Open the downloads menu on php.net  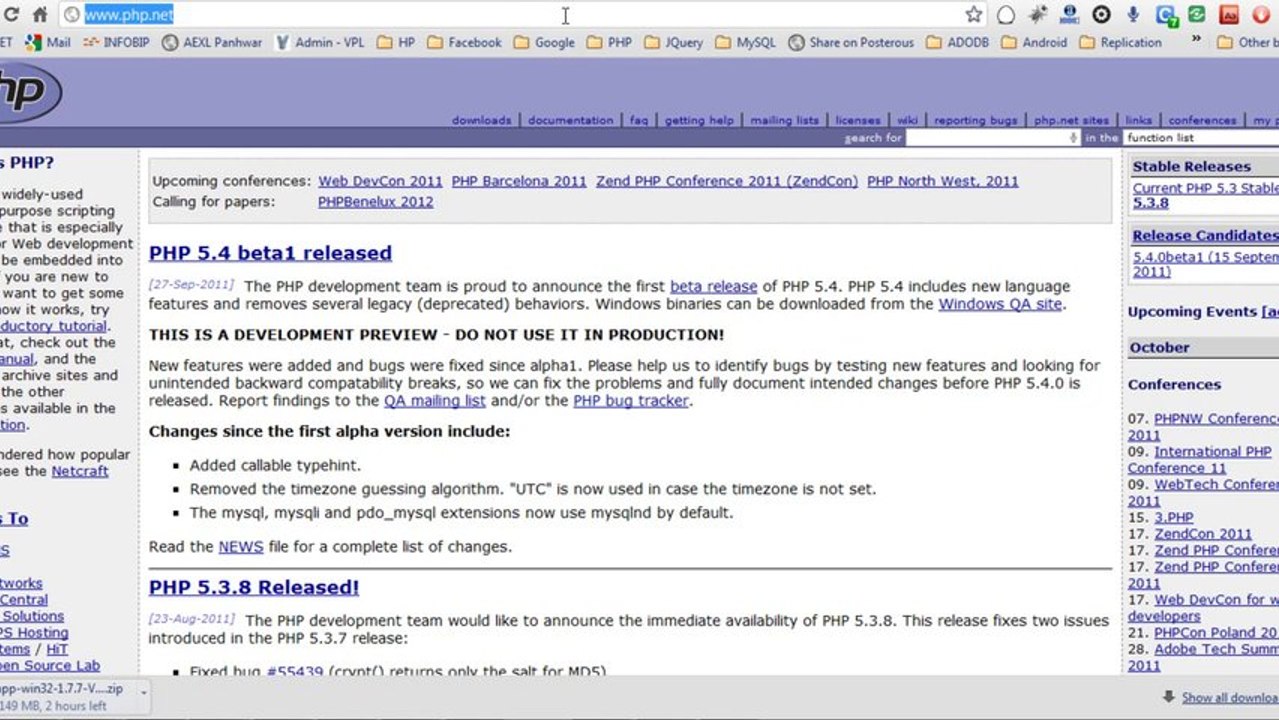(x=481, y=120)
